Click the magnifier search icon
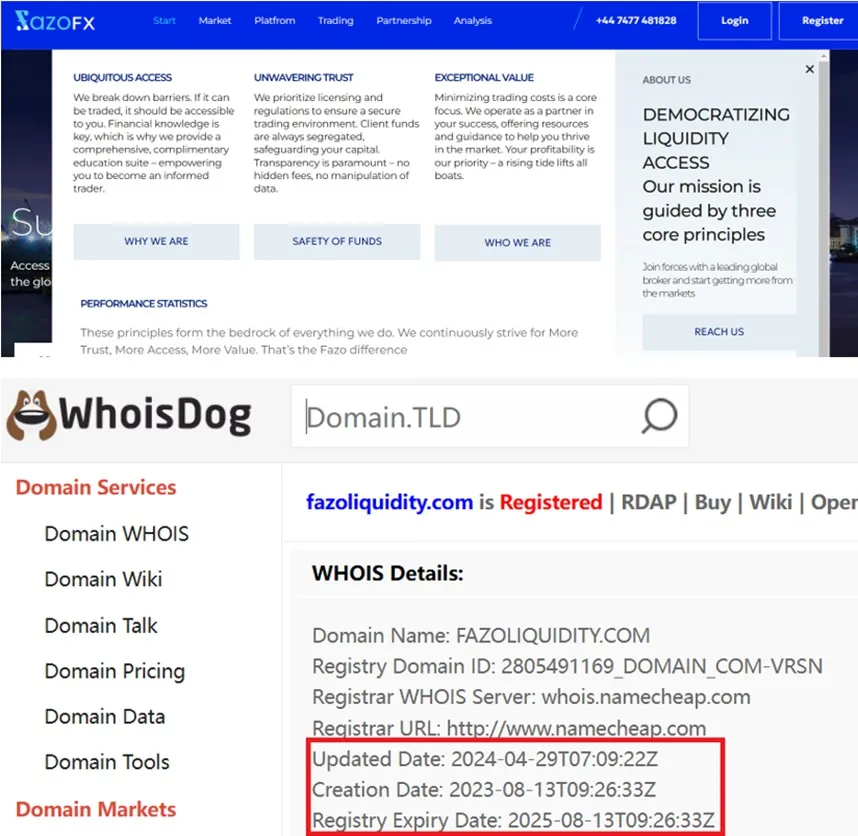858x836 pixels. pyautogui.click(x=659, y=416)
